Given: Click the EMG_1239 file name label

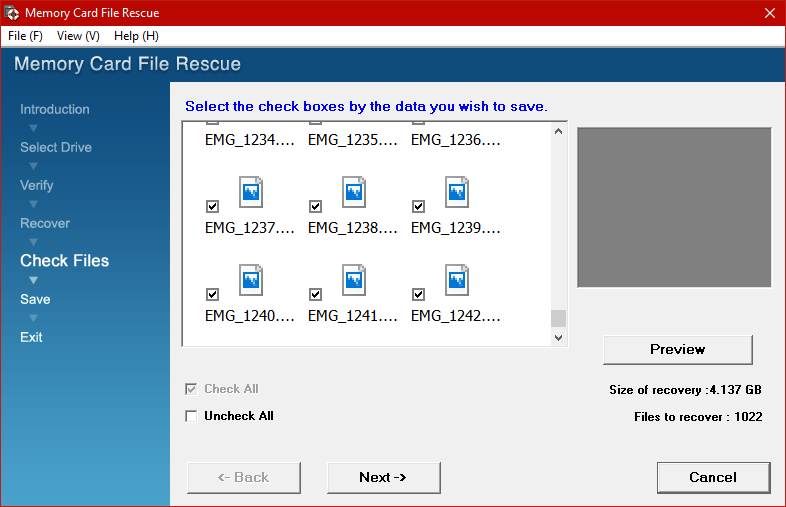Looking at the screenshot, I should (456, 228).
